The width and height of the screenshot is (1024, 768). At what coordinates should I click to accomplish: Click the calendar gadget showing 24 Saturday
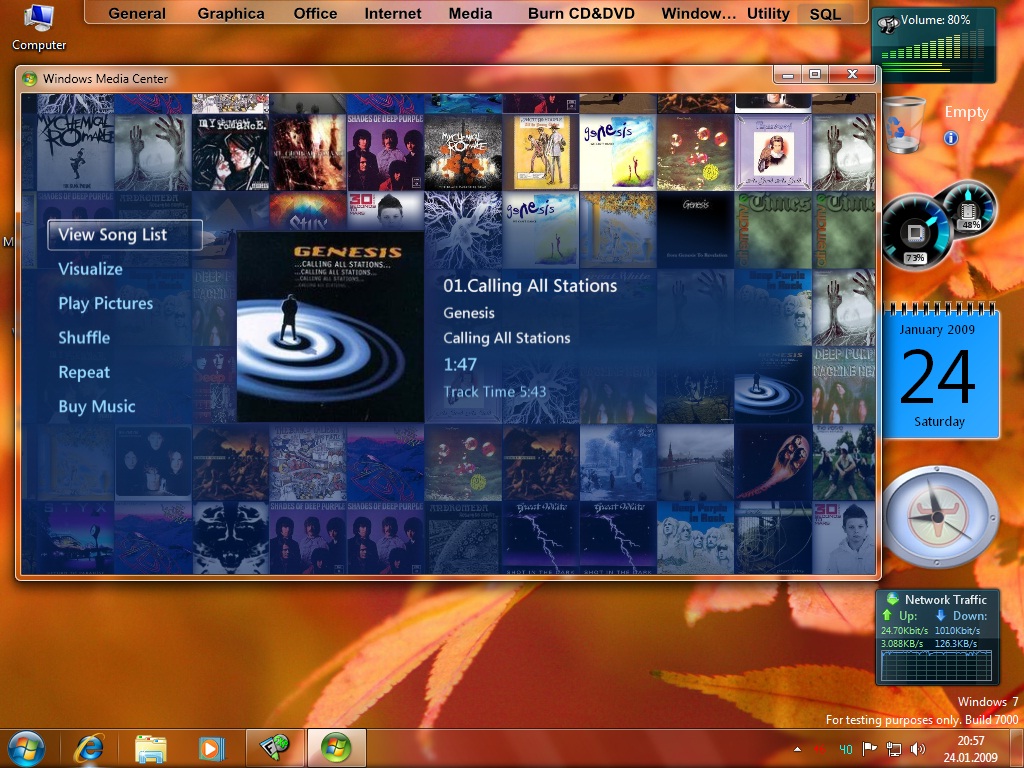[939, 372]
